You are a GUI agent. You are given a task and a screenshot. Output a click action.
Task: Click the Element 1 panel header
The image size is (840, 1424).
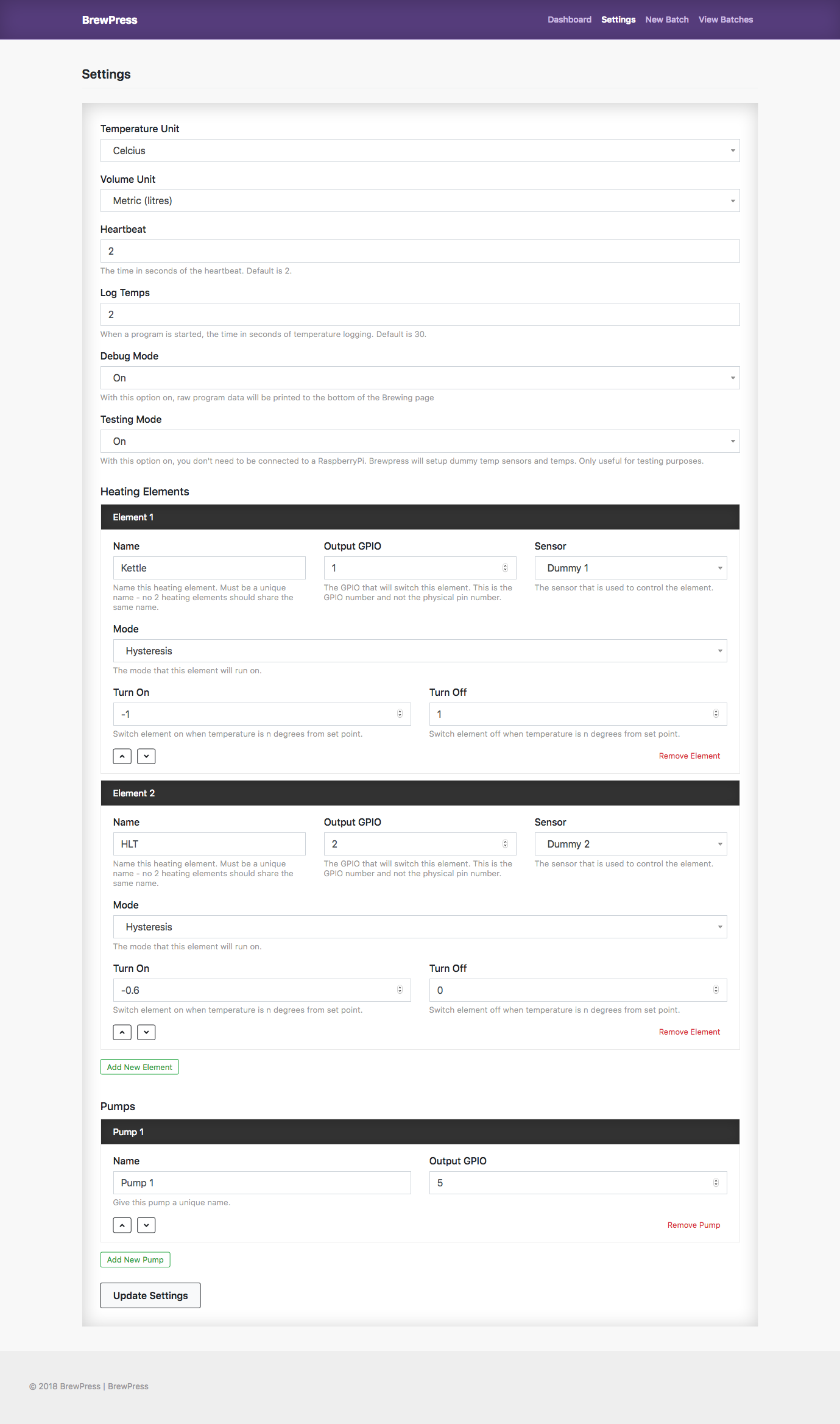[420, 517]
